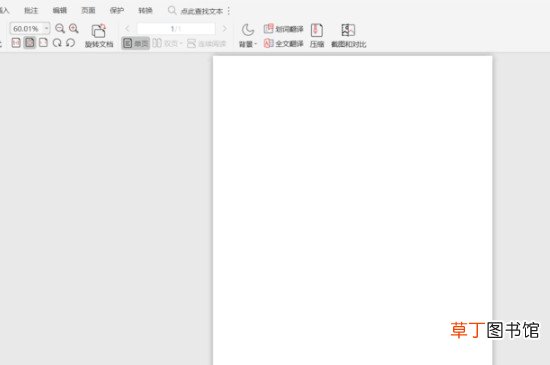The height and width of the screenshot is (365, 550).
Task: Enable 双页 two-page view mode
Action: [165, 43]
